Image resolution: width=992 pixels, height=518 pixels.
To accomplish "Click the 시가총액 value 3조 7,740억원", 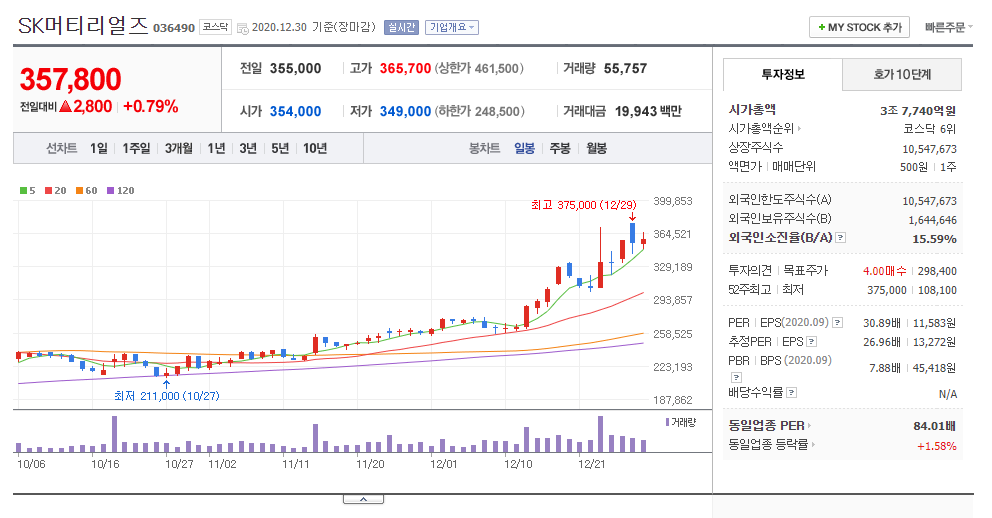I will pos(917,111).
